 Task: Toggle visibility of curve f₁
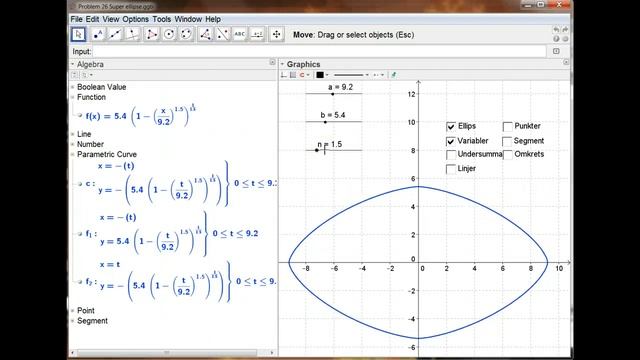(80, 234)
